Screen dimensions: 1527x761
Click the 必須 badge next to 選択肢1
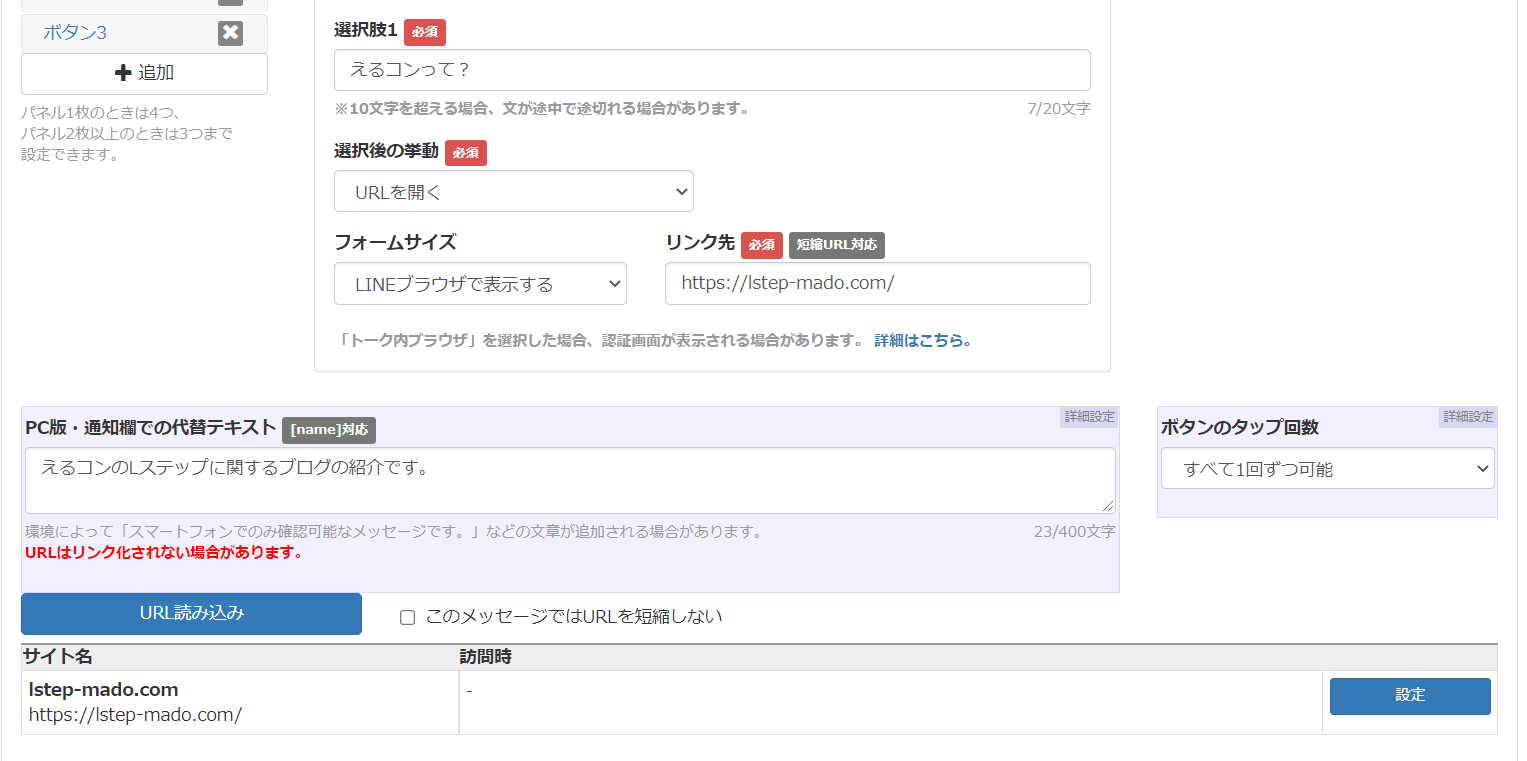[425, 32]
